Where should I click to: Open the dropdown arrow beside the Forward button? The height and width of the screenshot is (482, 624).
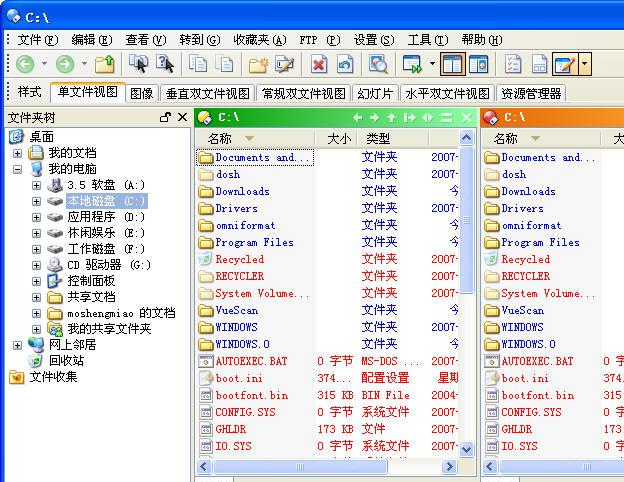[x=84, y=64]
